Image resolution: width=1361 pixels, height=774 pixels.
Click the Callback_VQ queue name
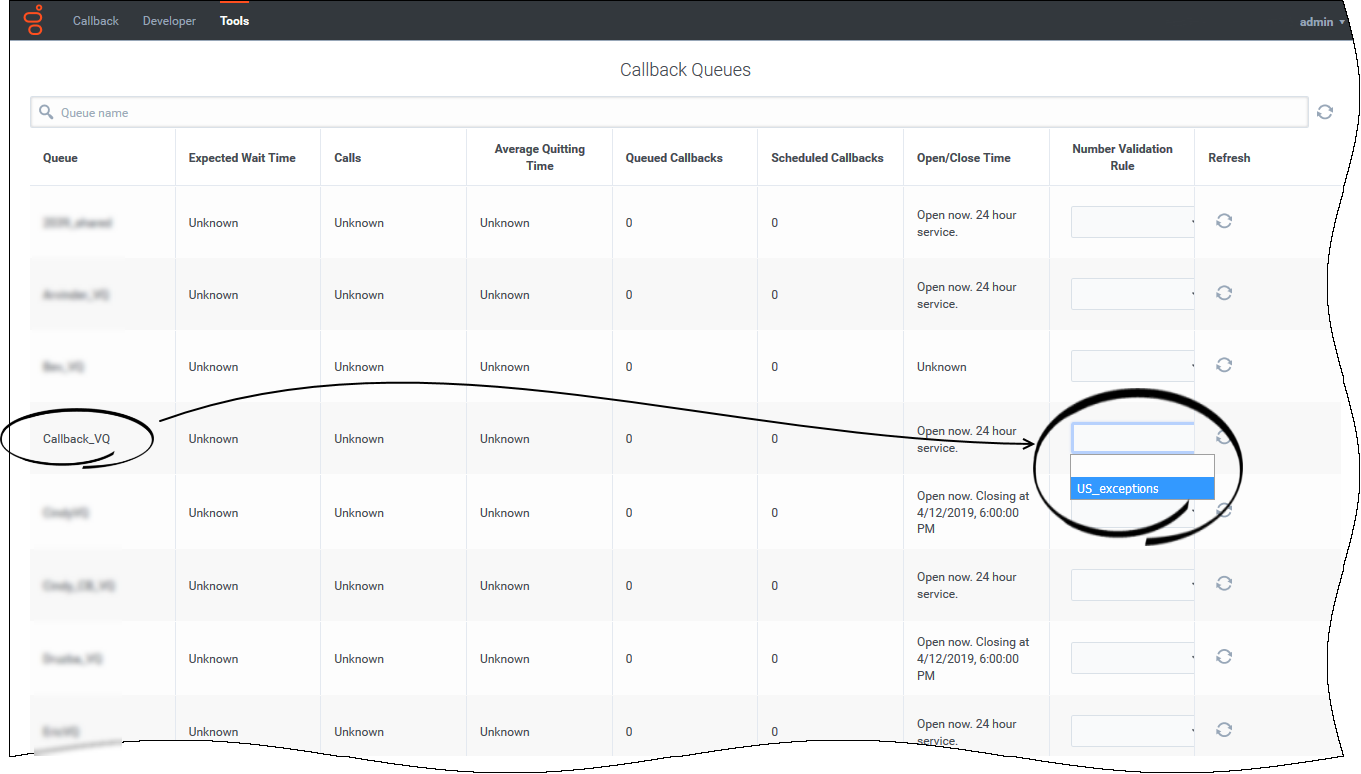tap(77, 439)
